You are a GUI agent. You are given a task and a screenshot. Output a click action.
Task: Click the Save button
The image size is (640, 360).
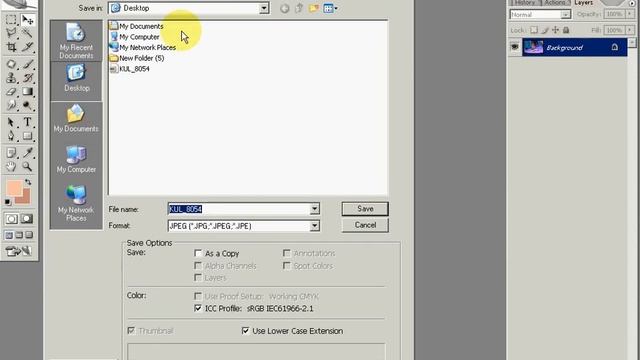click(365, 209)
